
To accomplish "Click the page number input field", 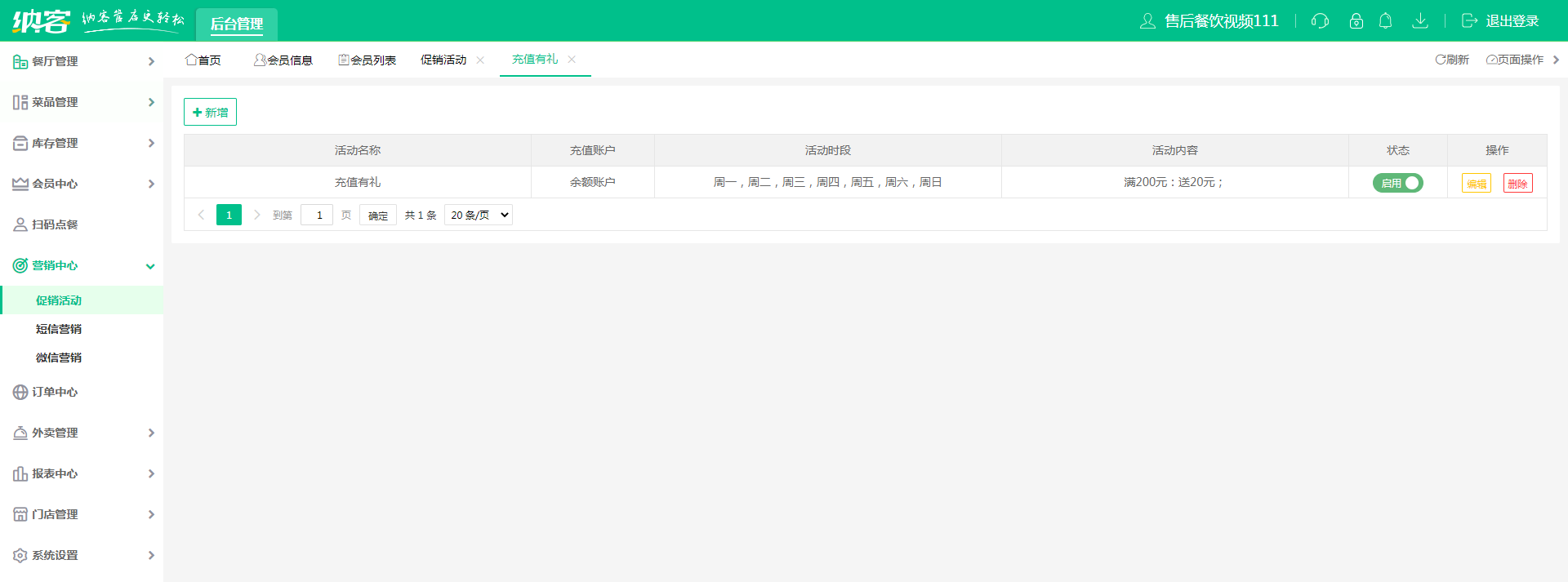I will (317, 215).
